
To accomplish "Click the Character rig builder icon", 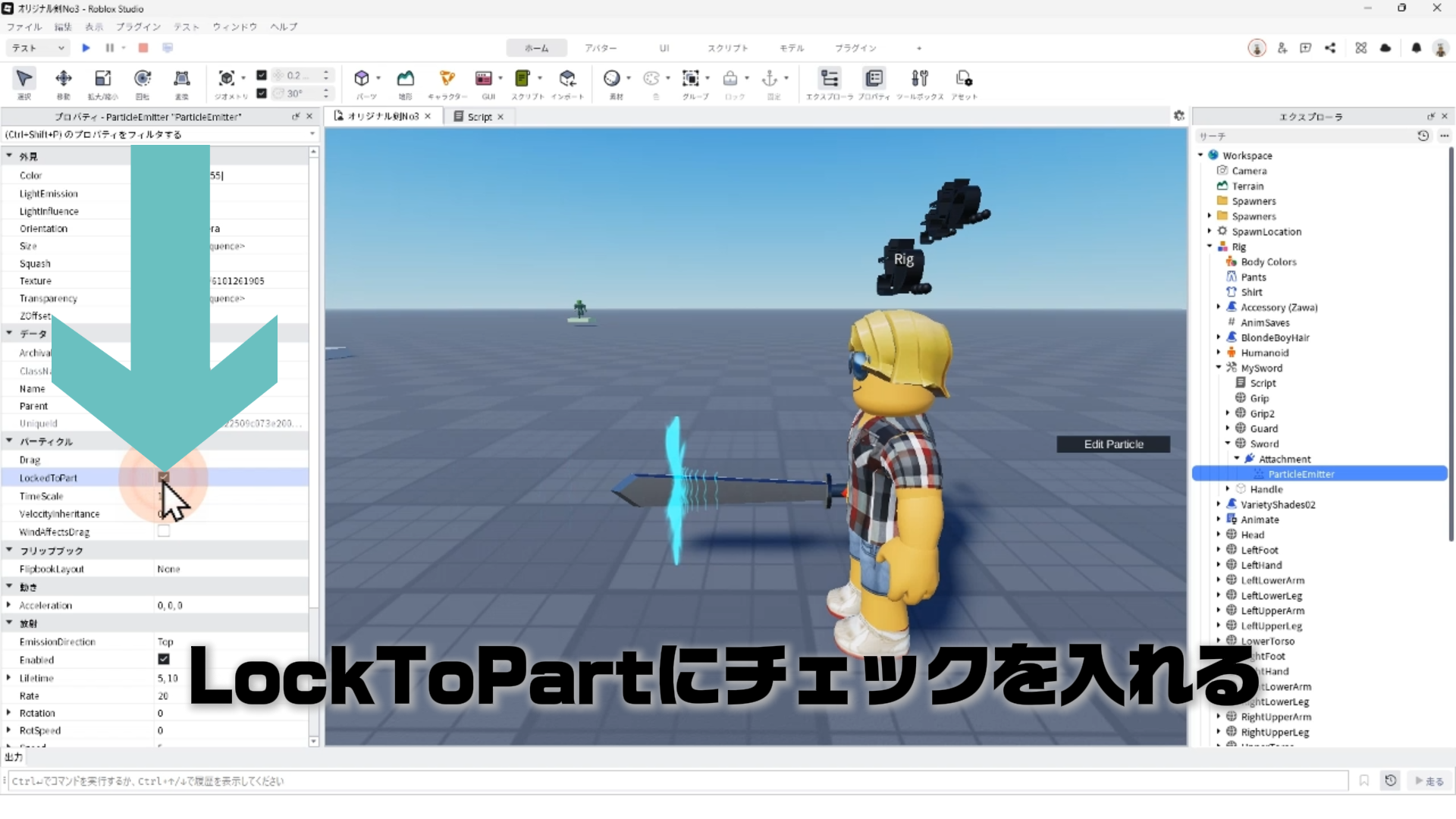I will (x=447, y=78).
